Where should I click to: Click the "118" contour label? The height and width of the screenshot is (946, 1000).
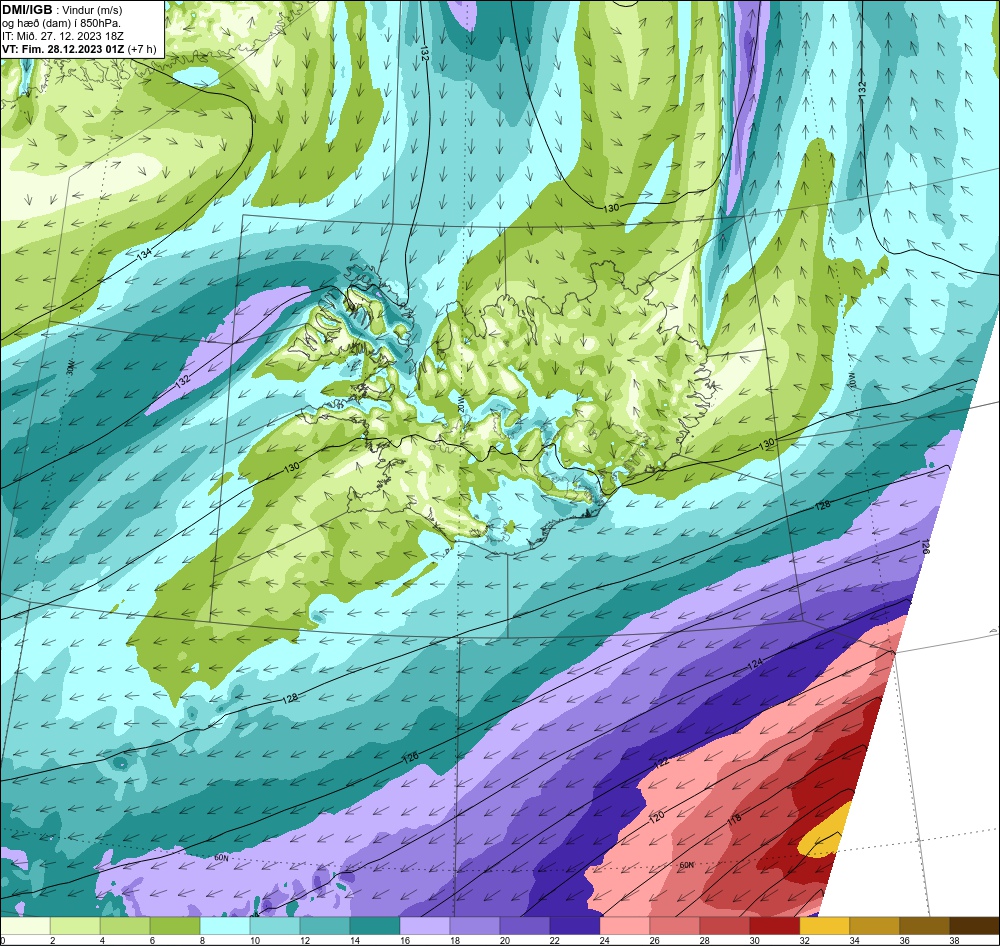tap(733, 821)
